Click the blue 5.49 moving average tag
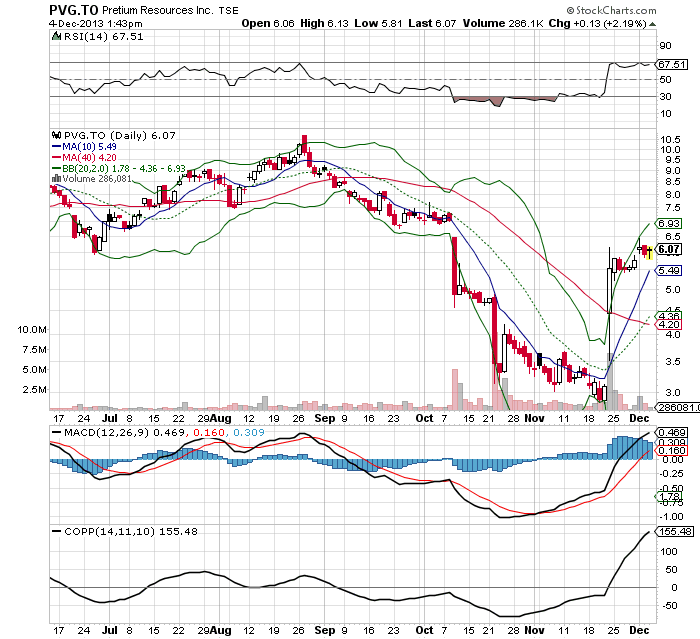This screenshot has height=639, width=700. [x=668, y=271]
